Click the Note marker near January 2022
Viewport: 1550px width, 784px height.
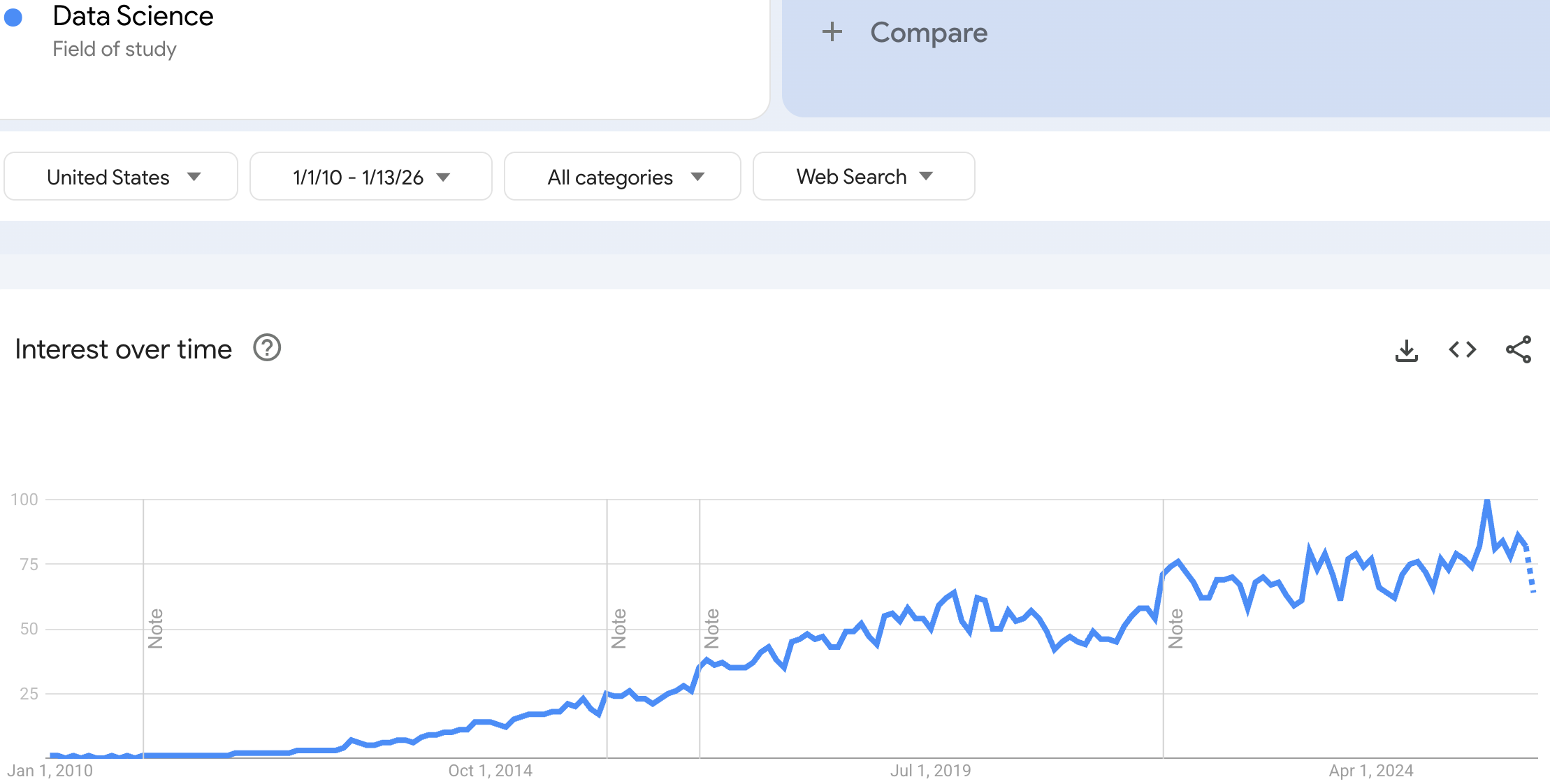click(x=1175, y=628)
